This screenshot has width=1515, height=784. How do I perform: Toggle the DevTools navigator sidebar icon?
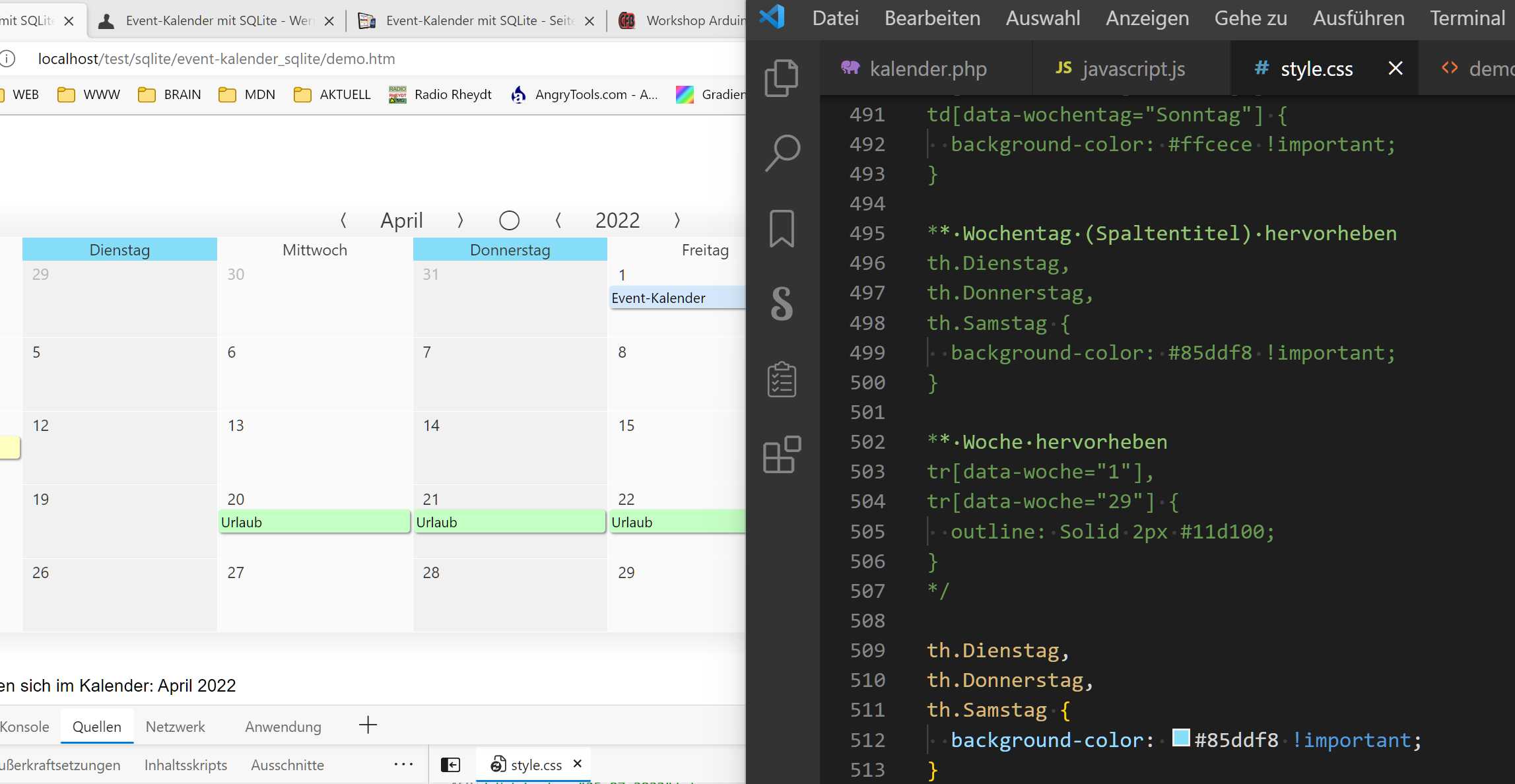[x=450, y=764]
